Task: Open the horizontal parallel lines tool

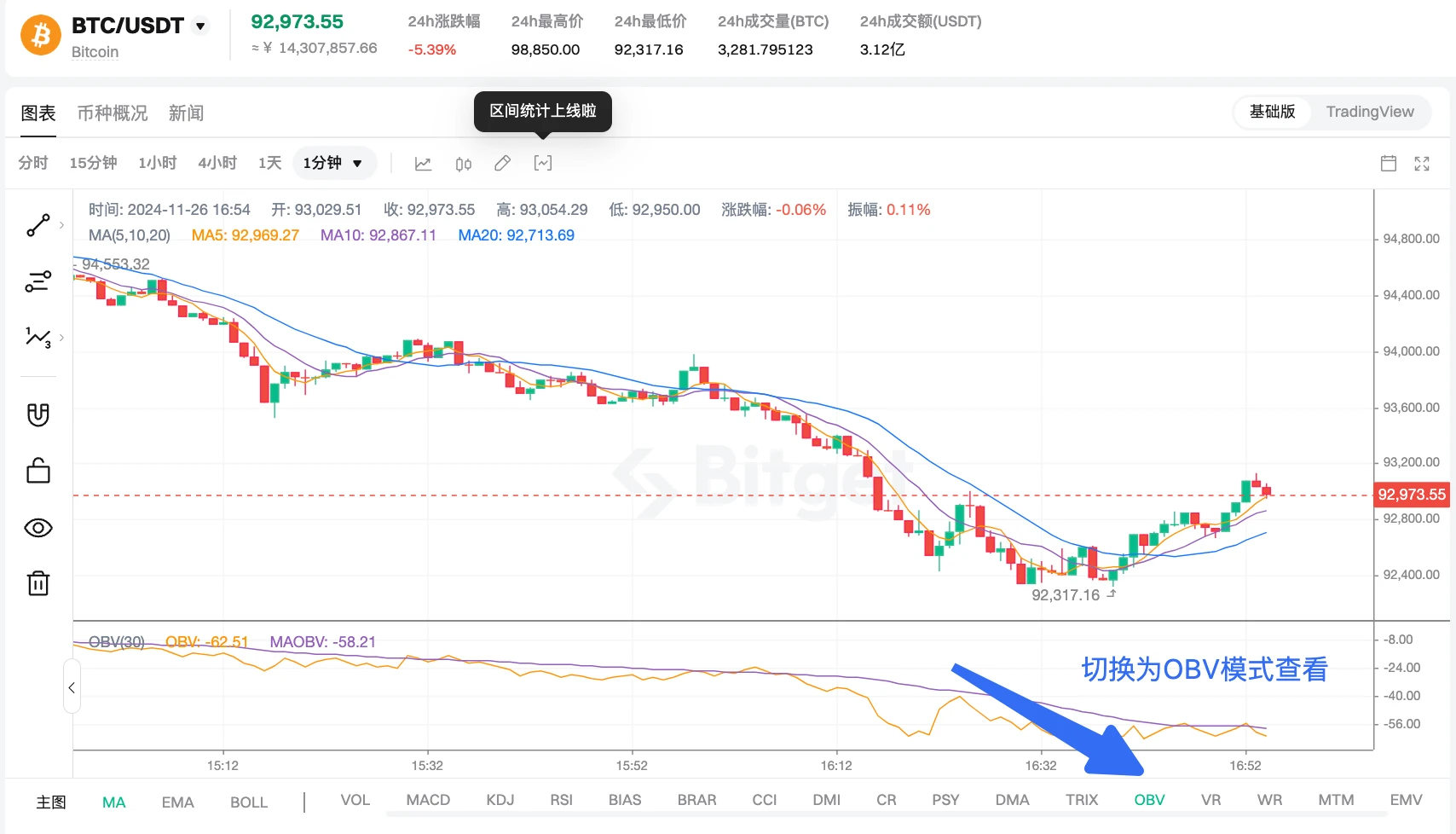Action: pyautogui.click(x=38, y=281)
